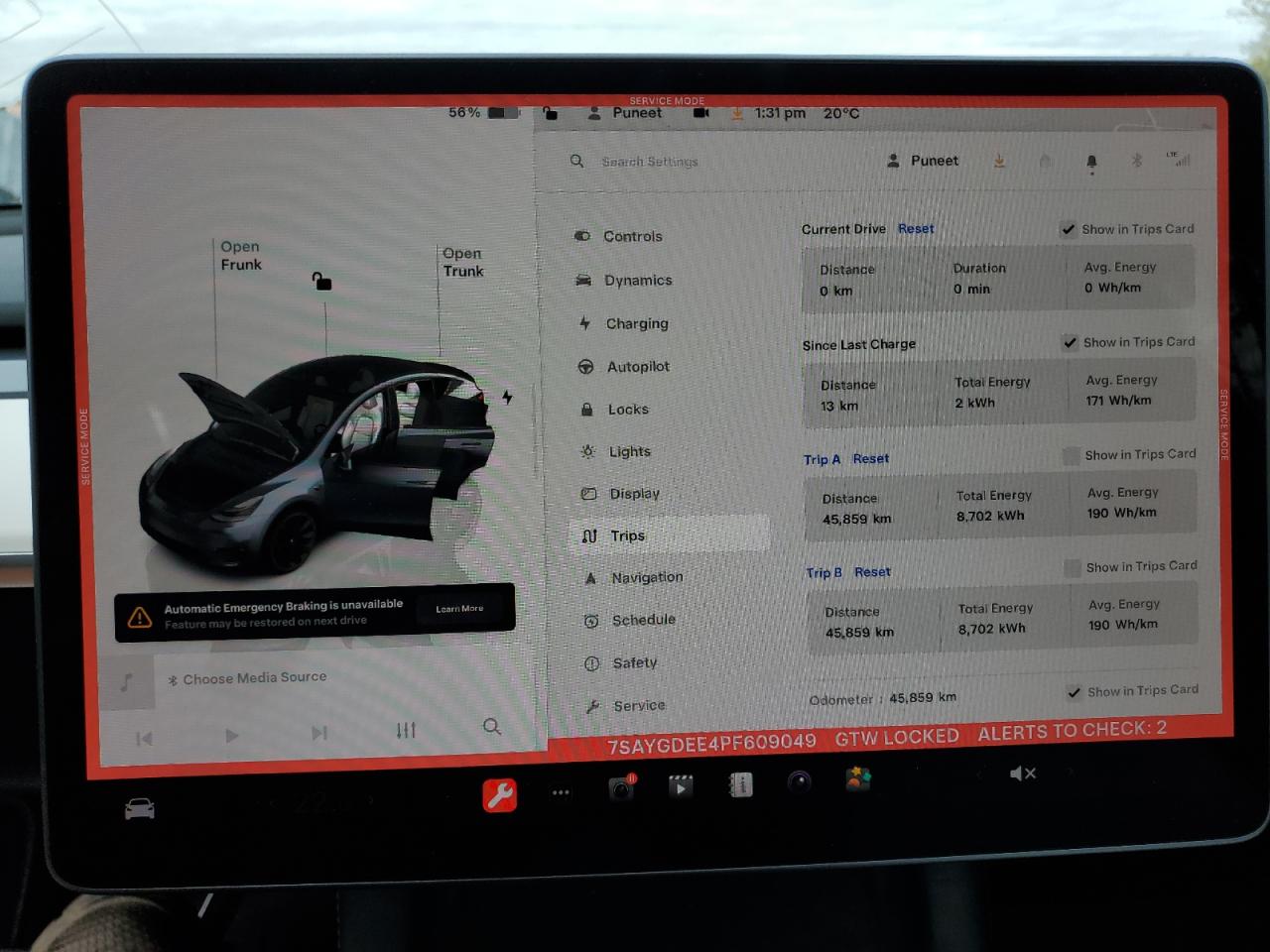Open the Service Mode wrench app
Image resolution: width=1270 pixels, height=952 pixels.
(499, 794)
